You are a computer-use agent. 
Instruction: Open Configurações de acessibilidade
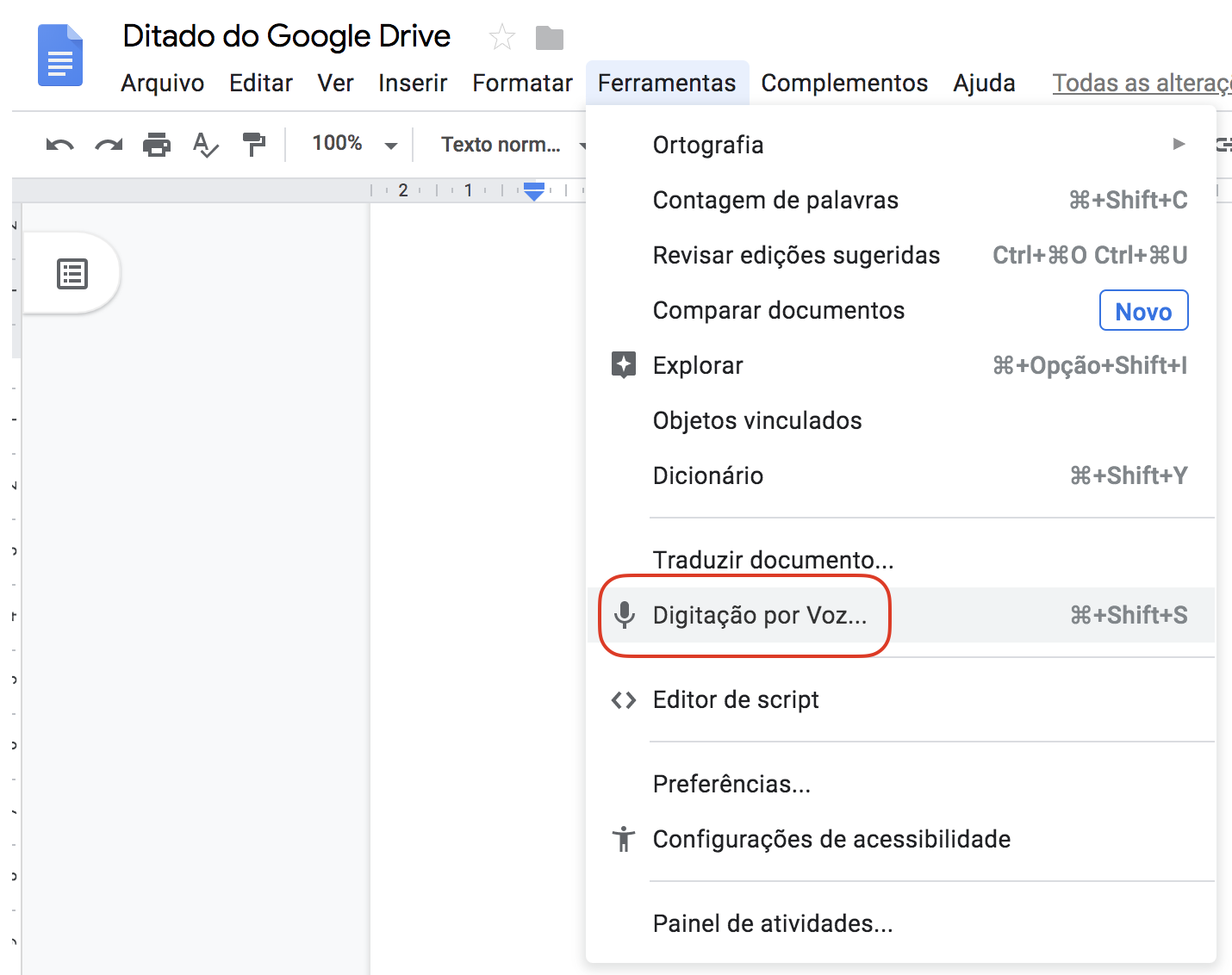pyautogui.click(x=900, y=839)
